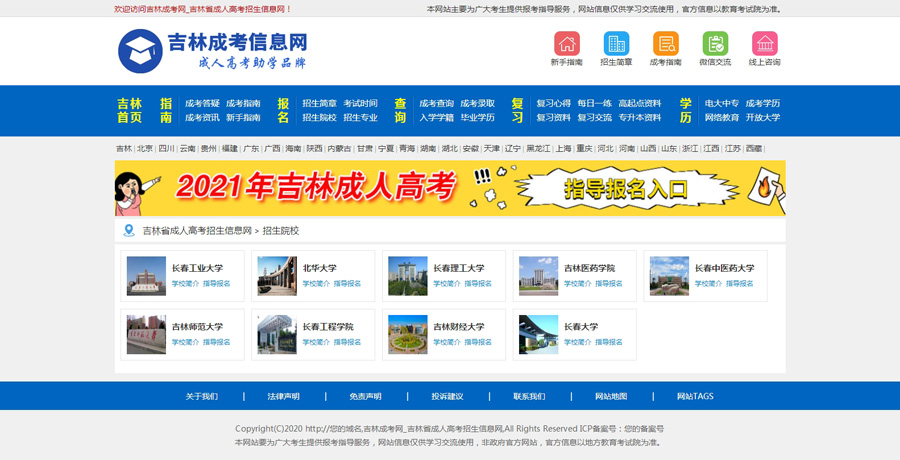Click the 新手指南 house icon
This screenshot has height=460, width=900.
point(566,44)
